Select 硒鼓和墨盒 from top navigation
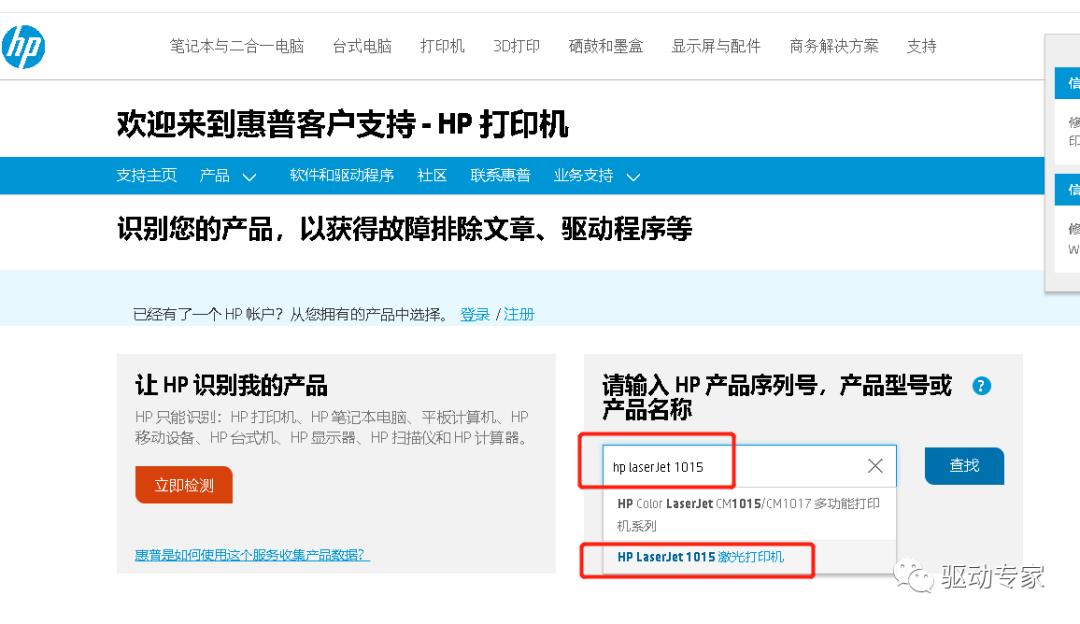The height and width of the screenshot is (624, 1080). [606, 46]
